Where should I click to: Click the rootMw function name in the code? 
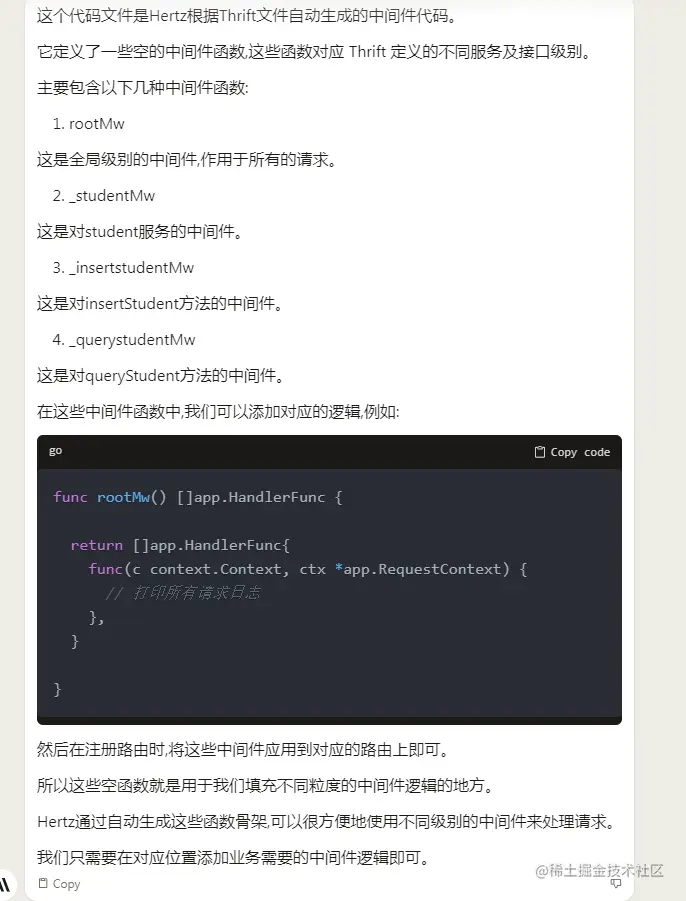[123, 497]
